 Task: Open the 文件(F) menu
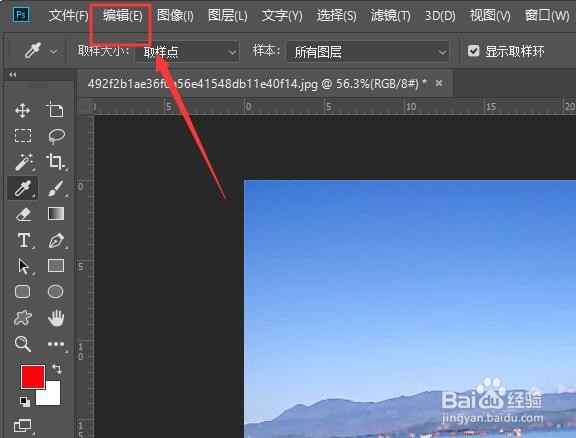(68, 16)
